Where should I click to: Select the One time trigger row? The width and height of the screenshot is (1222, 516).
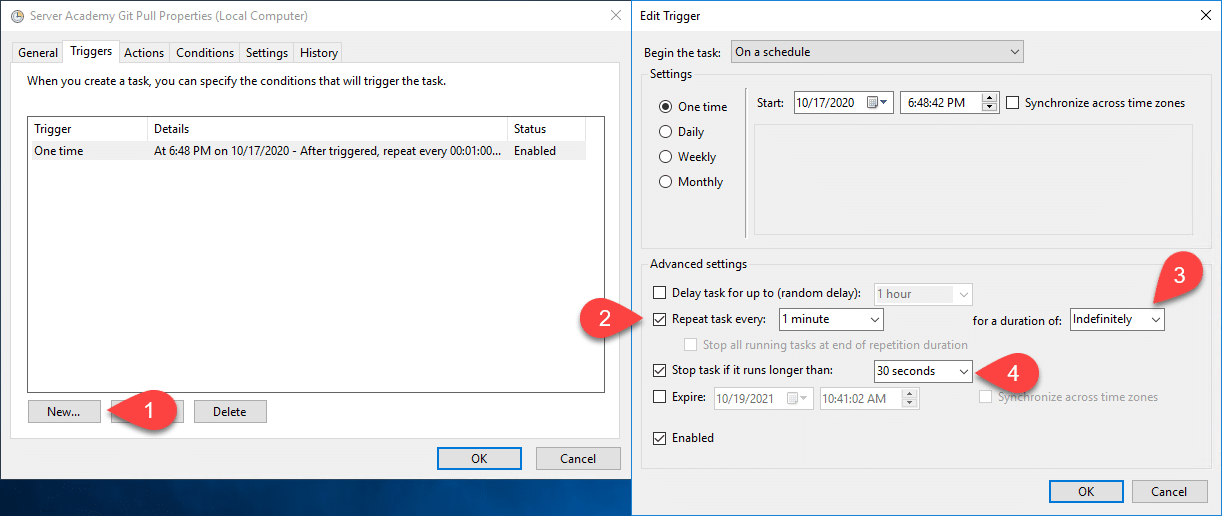tap(300, 151)
